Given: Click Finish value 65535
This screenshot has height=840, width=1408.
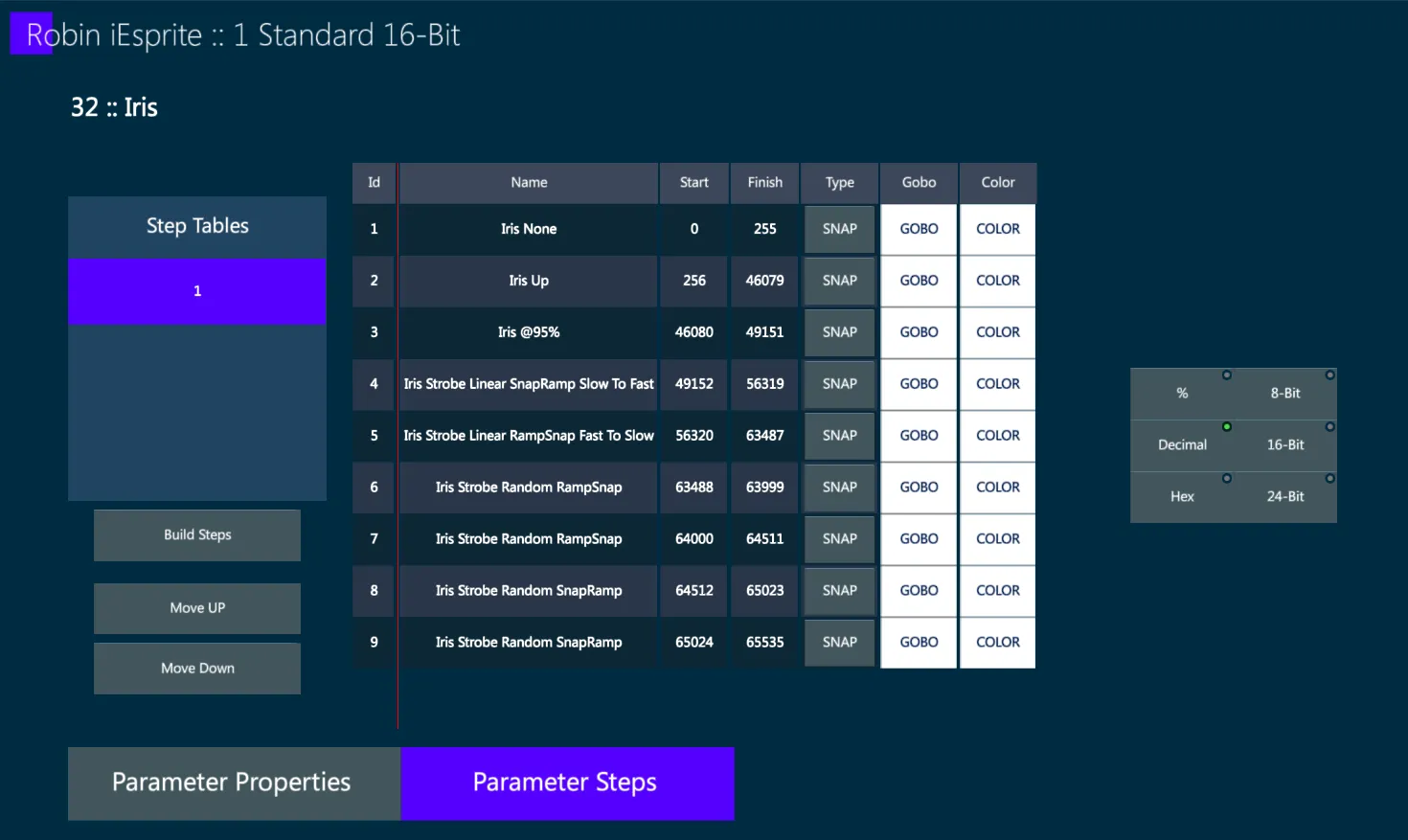Looking at the screenshot, I should [765, 643].
